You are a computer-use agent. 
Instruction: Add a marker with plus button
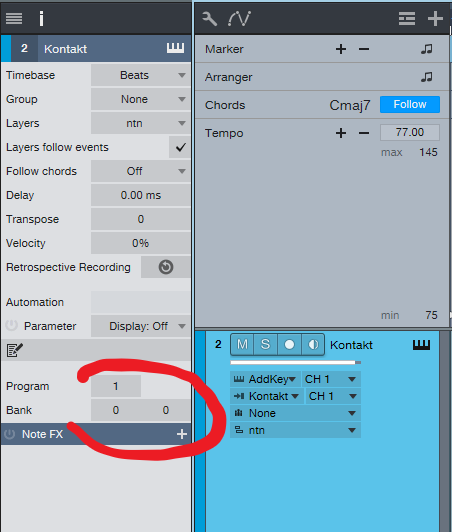coord(341,49)
